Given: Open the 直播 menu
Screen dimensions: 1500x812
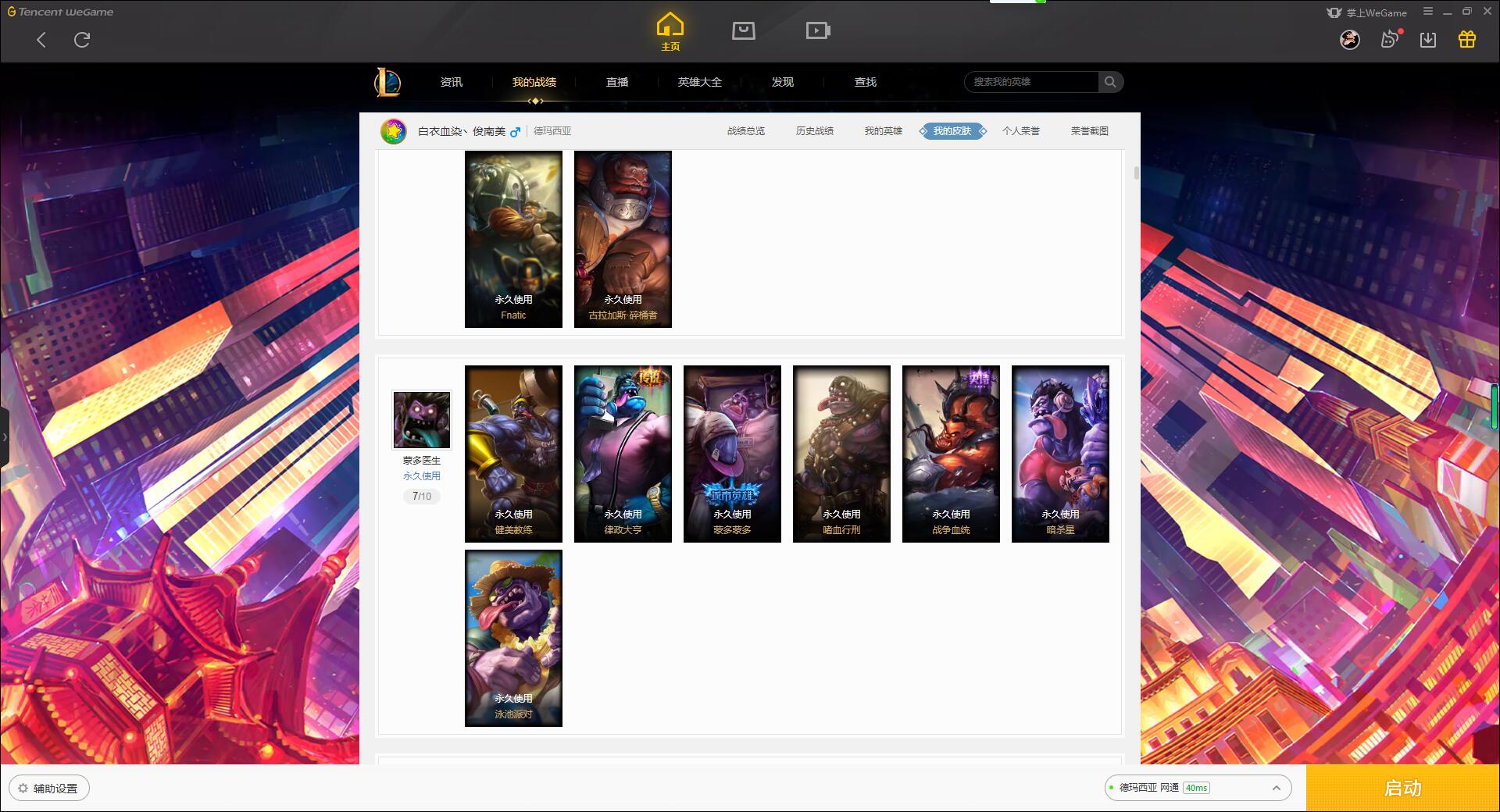Looking at the screenshot, I should 617,82.
